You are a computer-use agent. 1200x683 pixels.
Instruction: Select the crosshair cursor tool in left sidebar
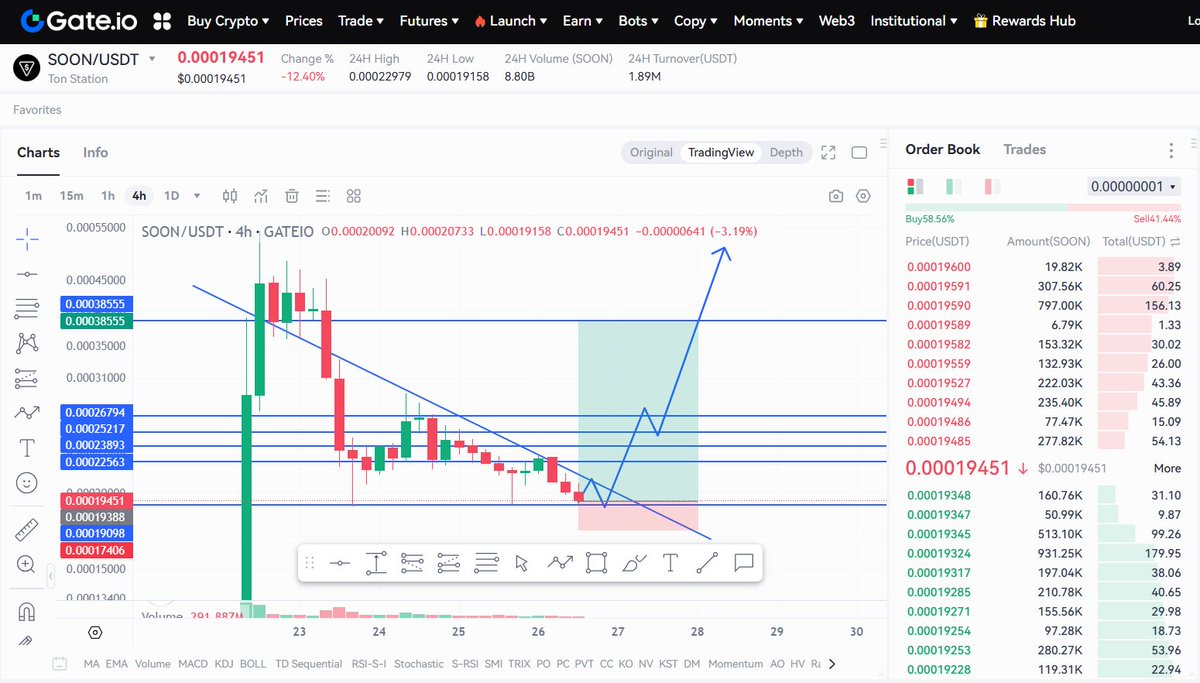tap(27, 238)
